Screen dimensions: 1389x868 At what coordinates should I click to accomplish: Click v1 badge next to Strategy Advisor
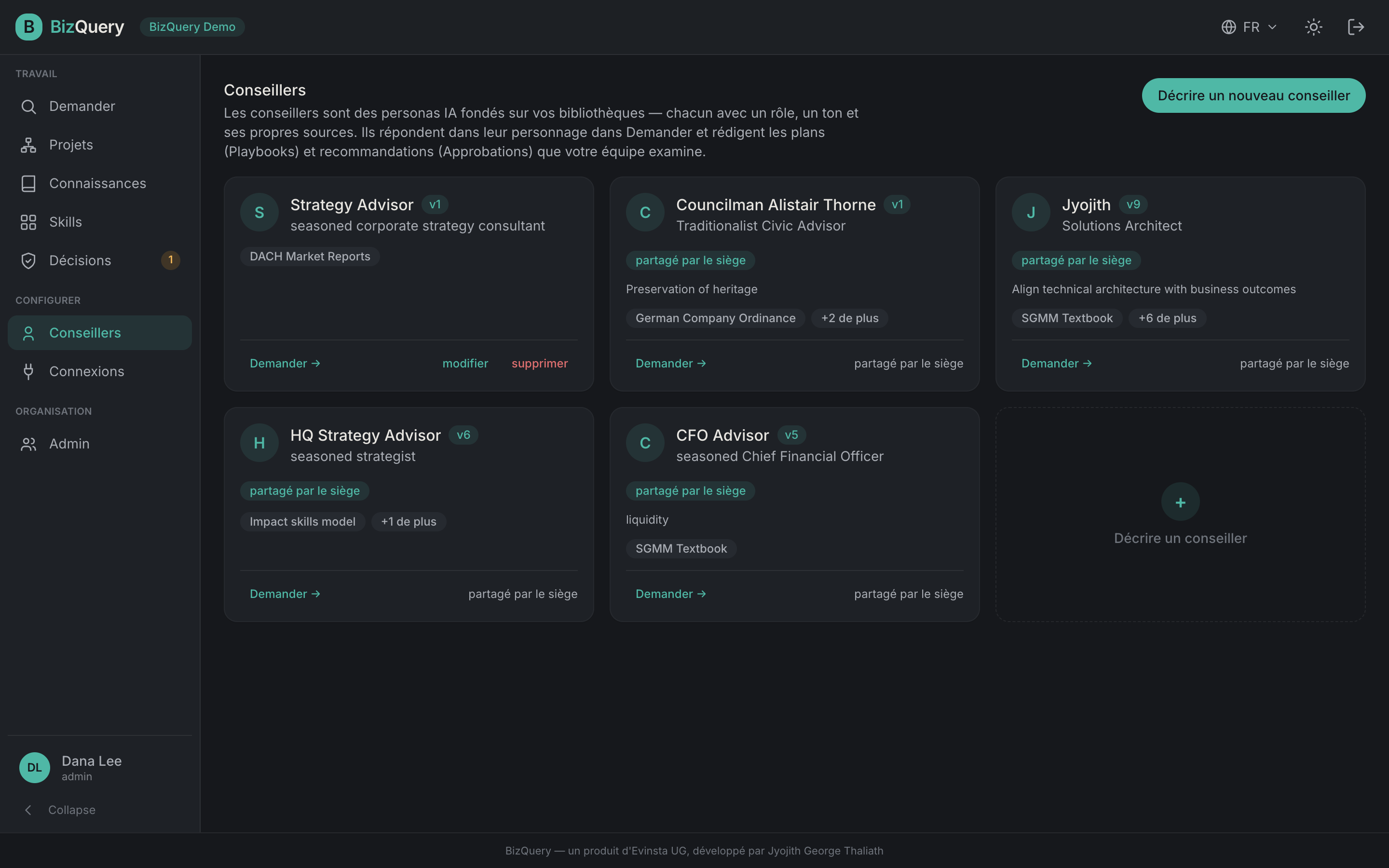pos(435,204)
